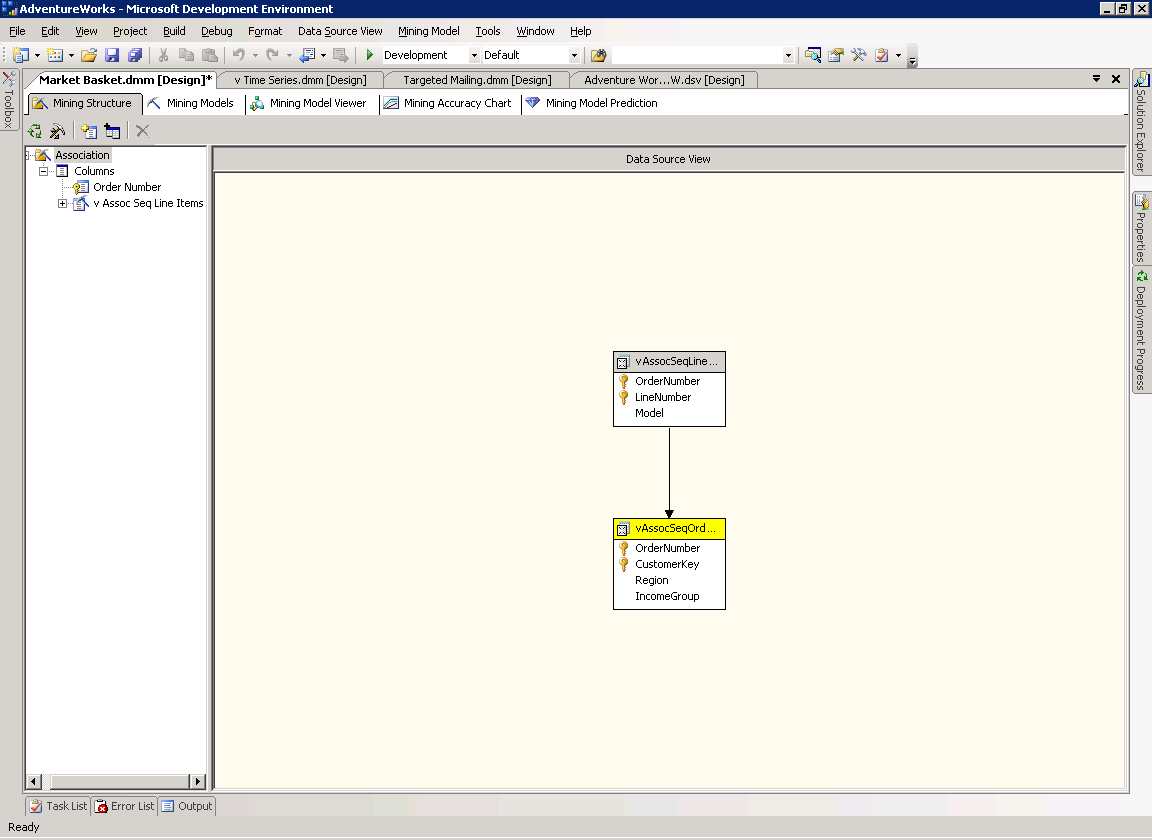This screenshot has width=1152, height=840.
Task: Select the vAssocSeqLine table header
Action: tap(669, 362)
